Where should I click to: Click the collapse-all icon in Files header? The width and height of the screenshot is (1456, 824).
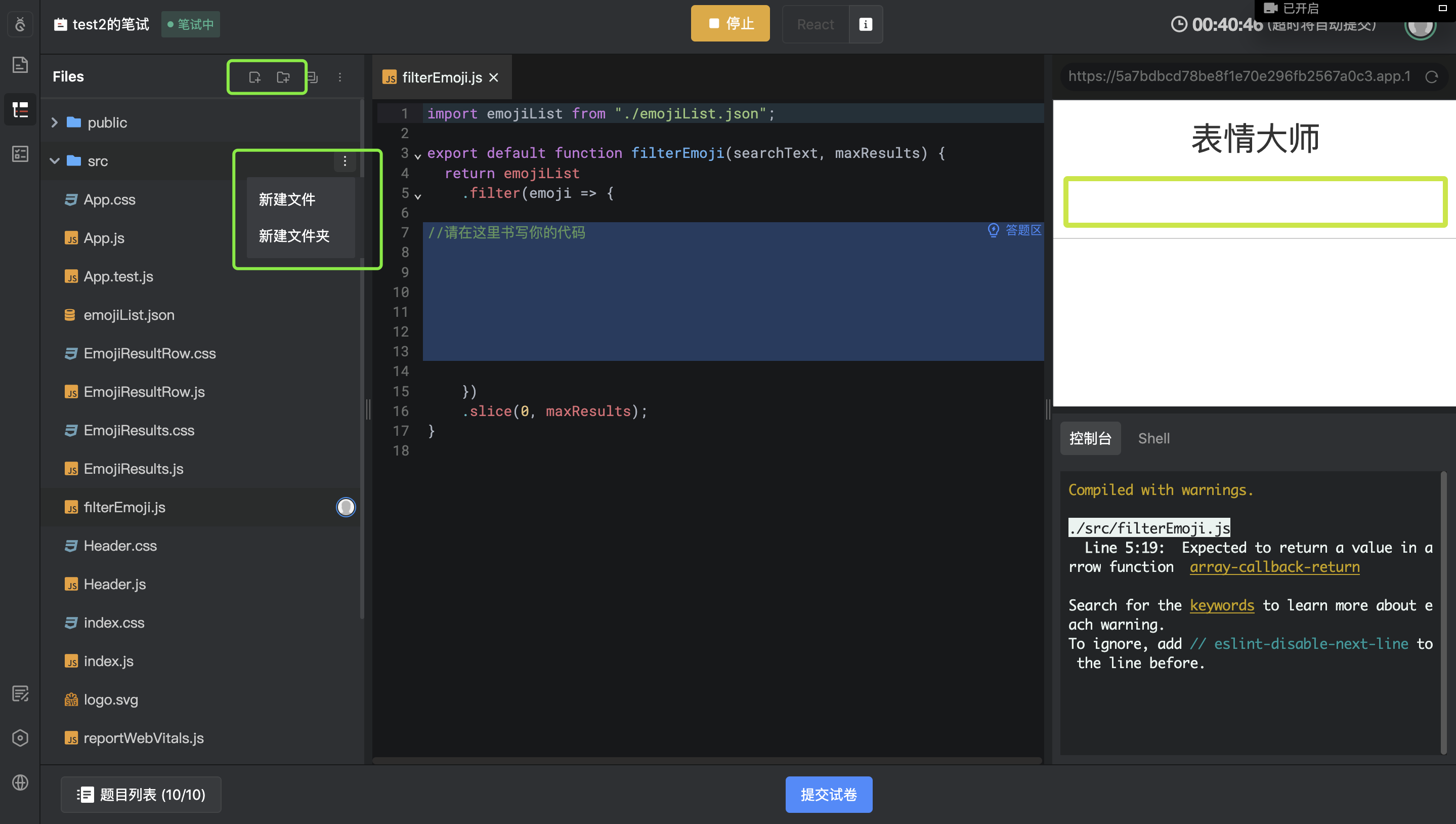click(x=312, y=77)
